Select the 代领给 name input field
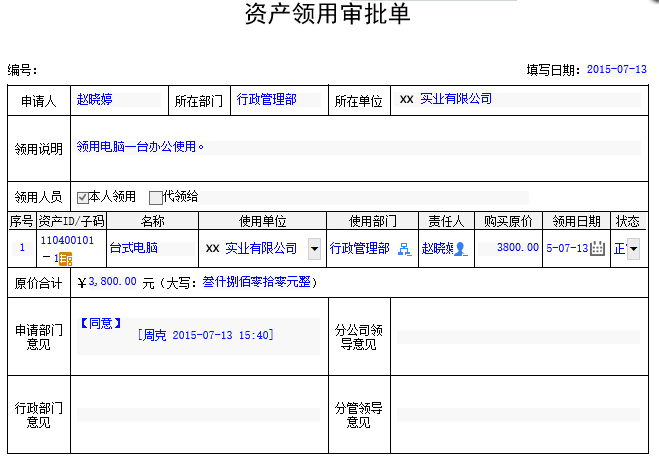The image size is (659, 457). 364,198
